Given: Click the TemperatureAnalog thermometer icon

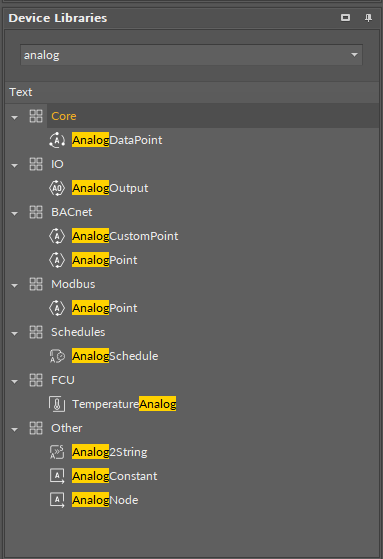Looking at the screenshot, I should (57, 404).
